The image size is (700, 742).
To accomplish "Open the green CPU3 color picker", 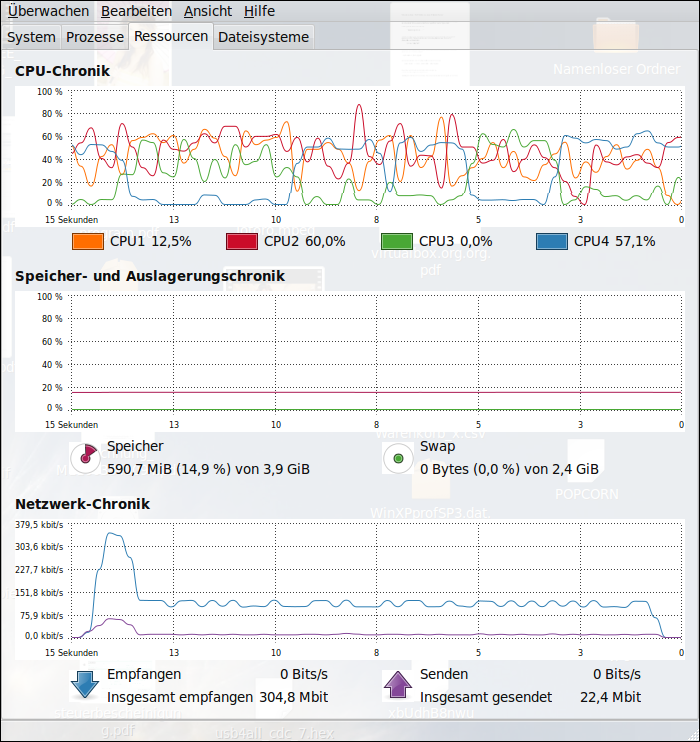I will coord(397,241).
